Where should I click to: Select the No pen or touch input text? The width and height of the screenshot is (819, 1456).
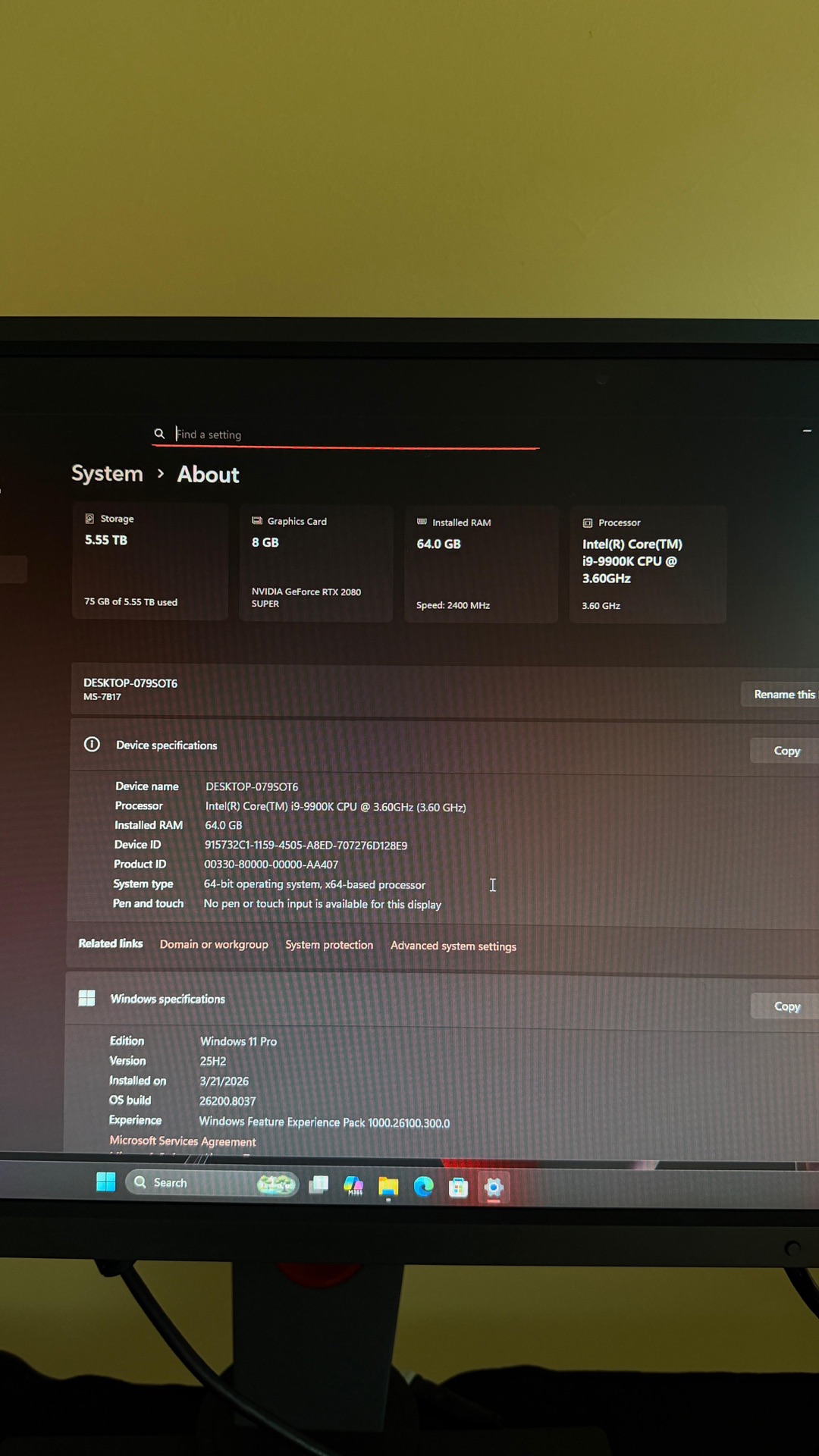coord(322,904)
